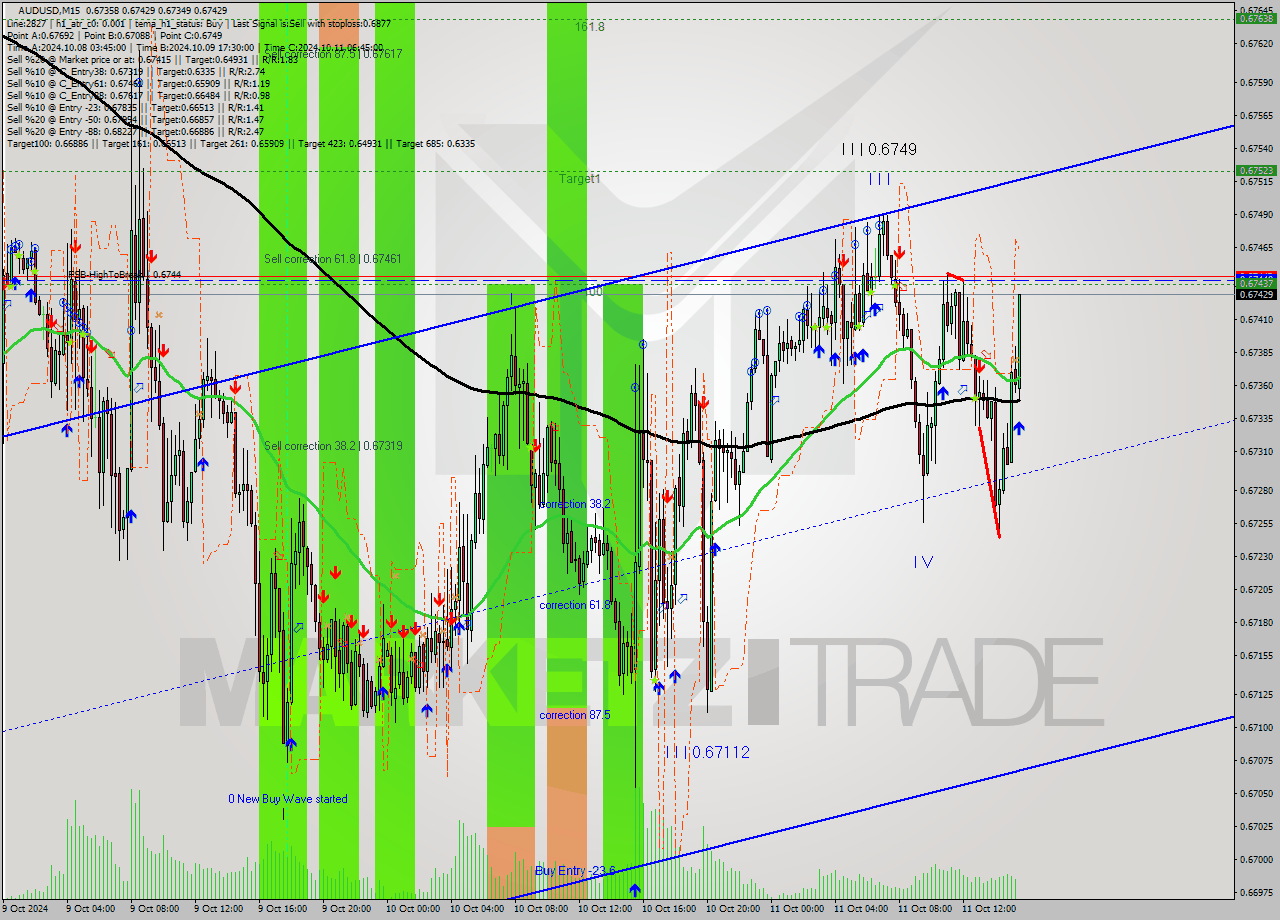Viewport: 1280px width, 920px height.
Task: Click the '161.8' Fibonacci label
Action: click(590, 27)
